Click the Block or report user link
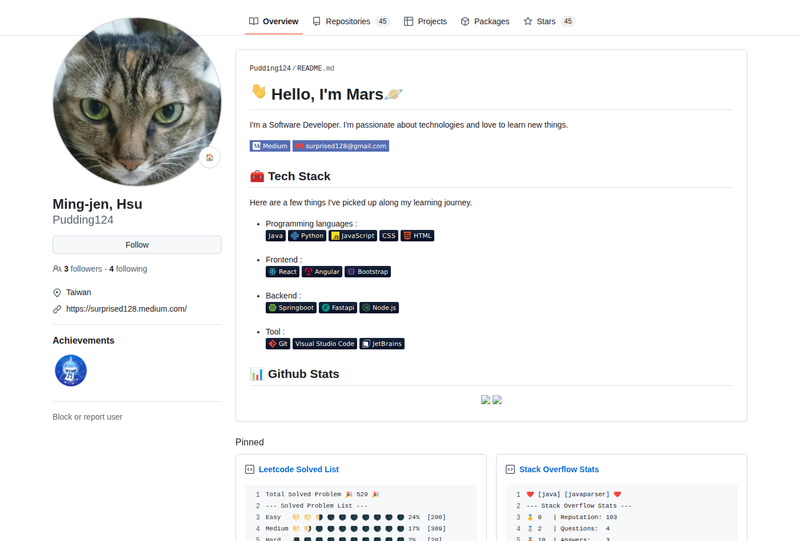 click(87, 417)
